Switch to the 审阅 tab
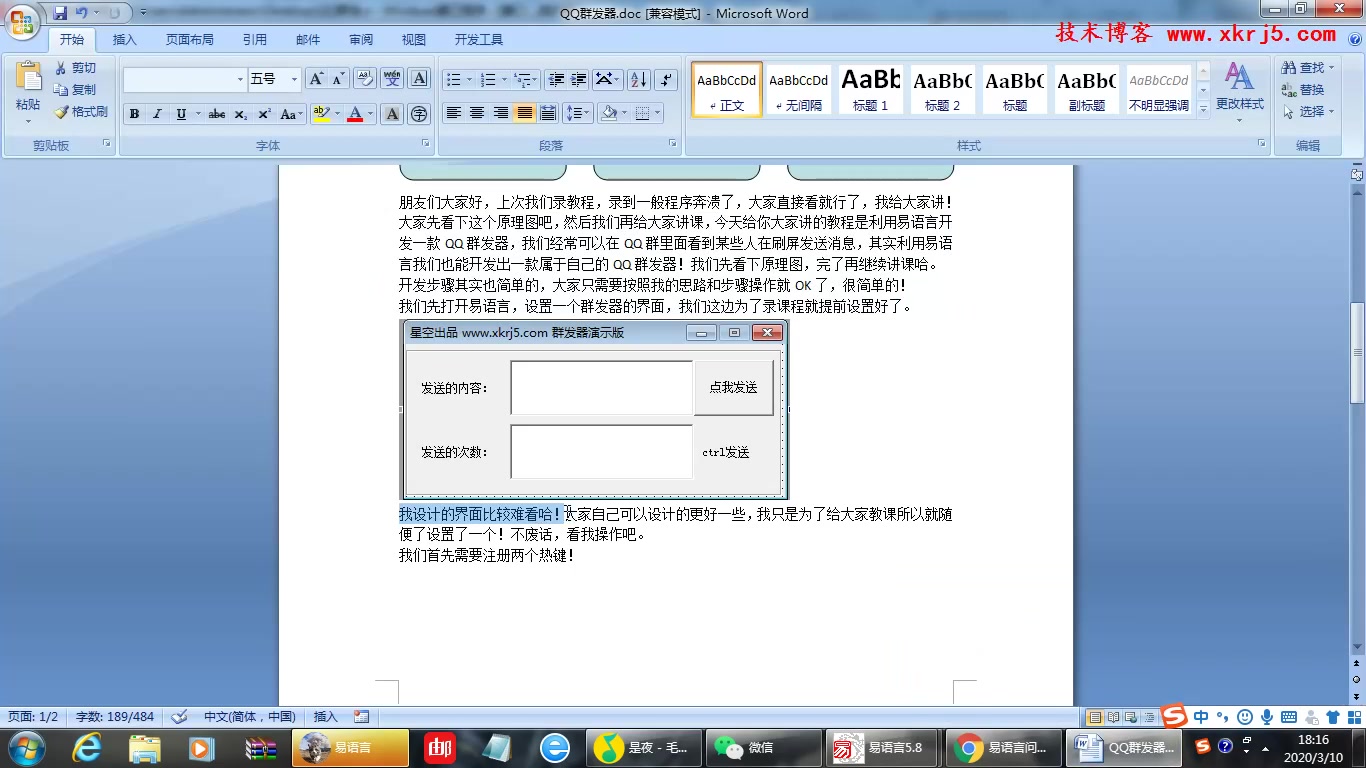This screenshot has height=768, width=1366. click(361, 40)
